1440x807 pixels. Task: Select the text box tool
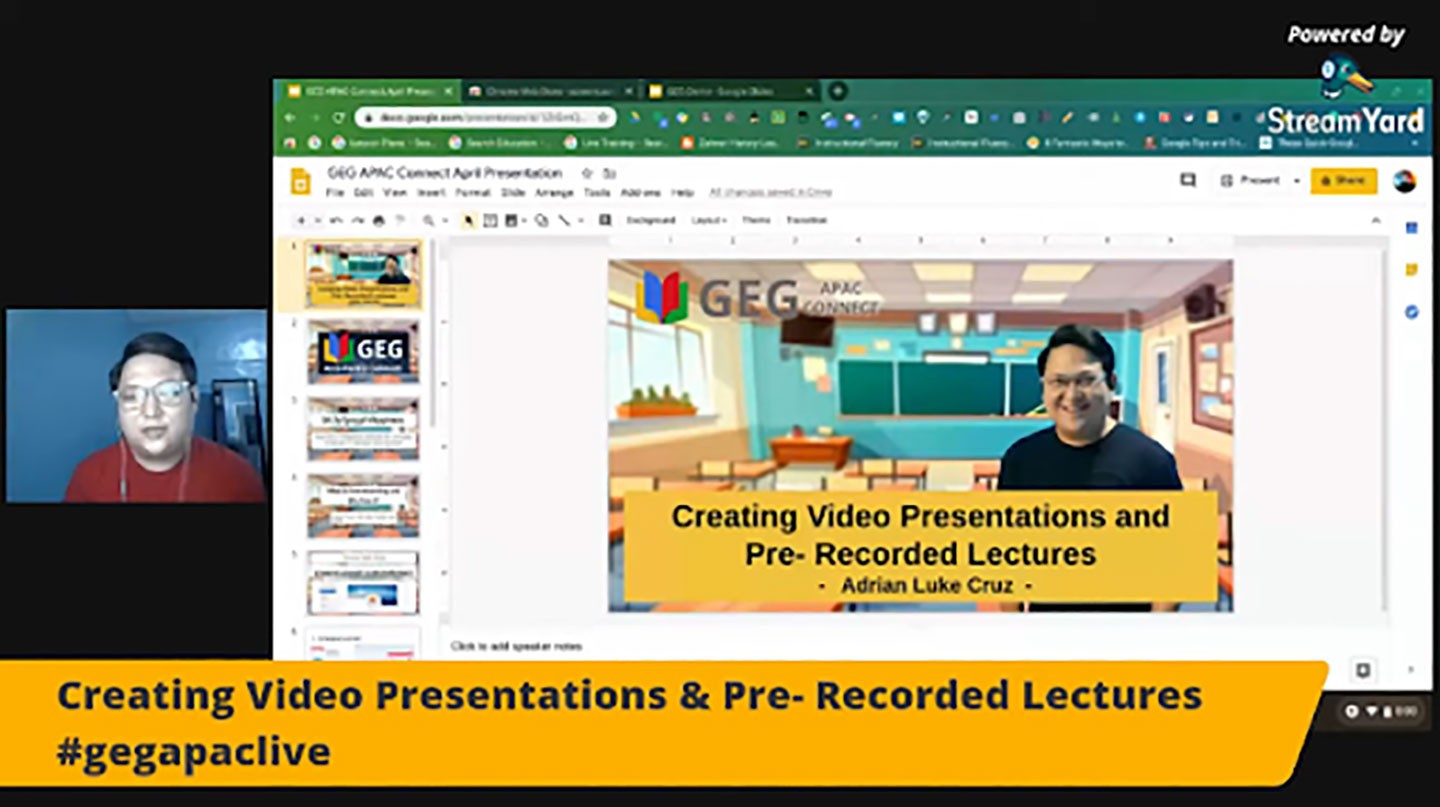(490, 220)
